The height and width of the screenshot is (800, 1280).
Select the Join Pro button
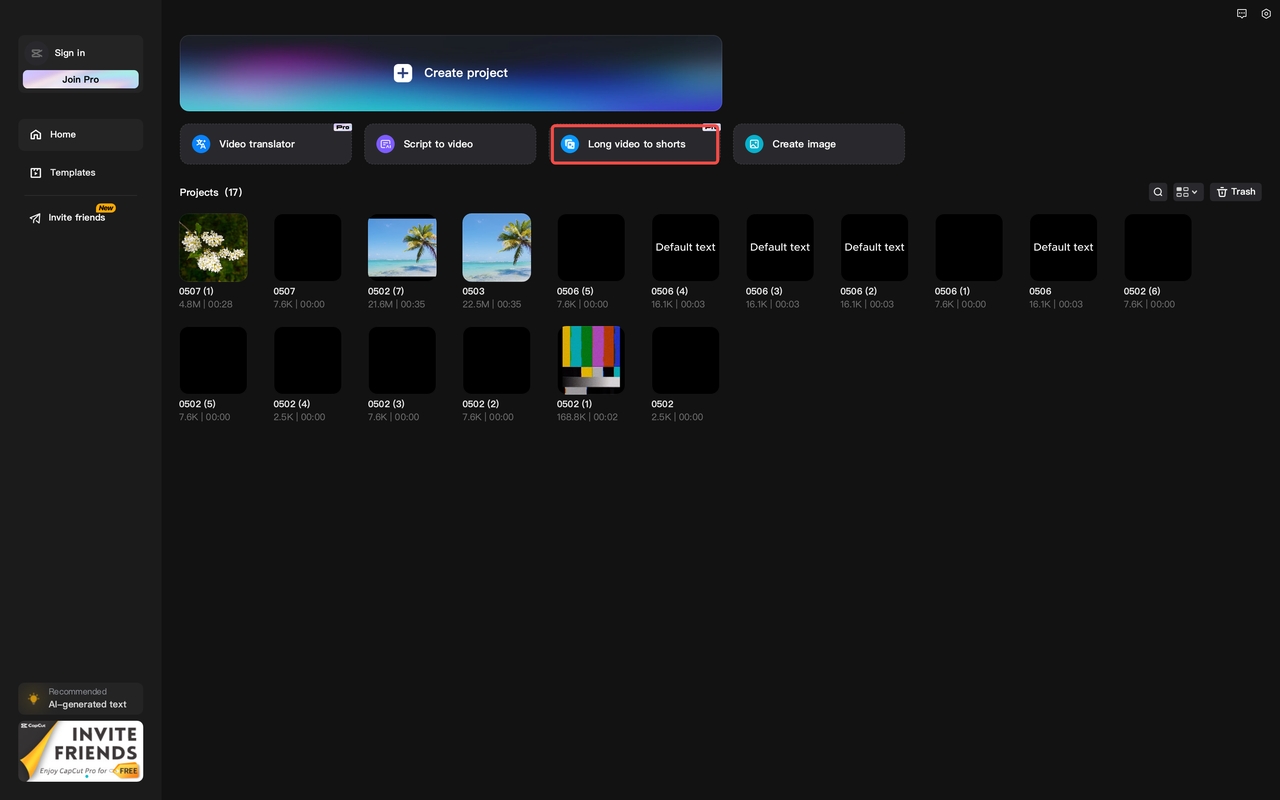[x=80, y=79]
